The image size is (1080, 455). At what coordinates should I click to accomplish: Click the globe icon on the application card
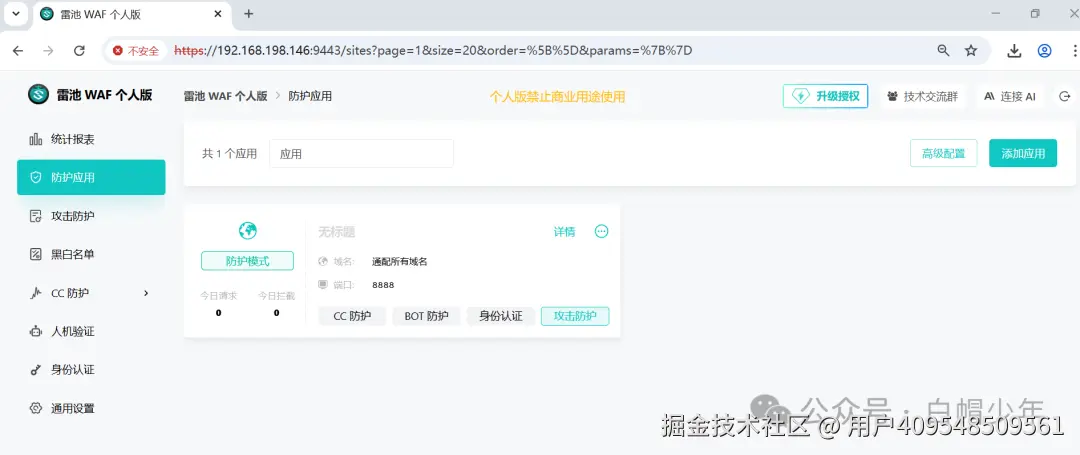(247, 231)
